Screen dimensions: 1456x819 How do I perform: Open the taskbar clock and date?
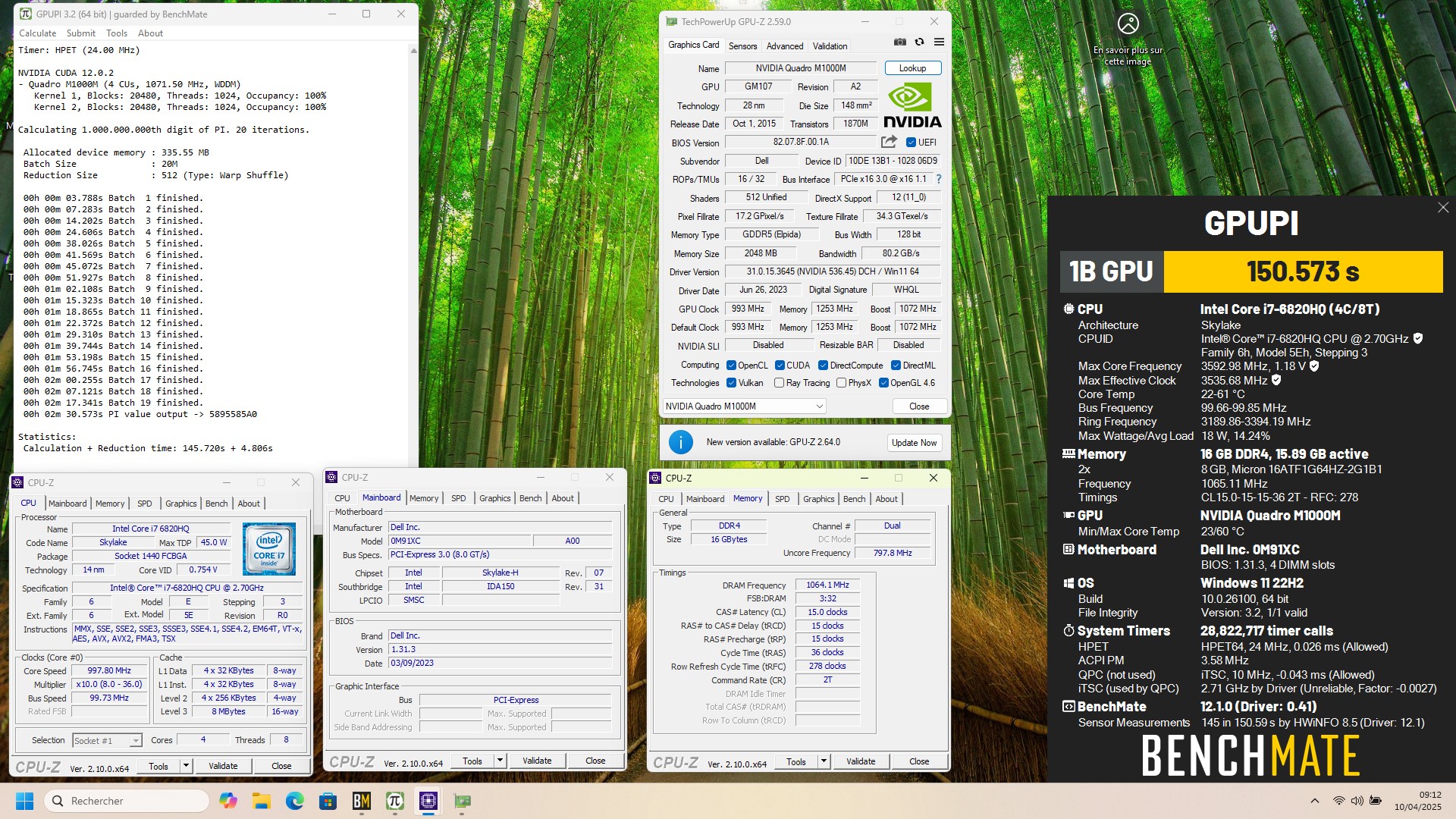click(x=1417, y=801)
